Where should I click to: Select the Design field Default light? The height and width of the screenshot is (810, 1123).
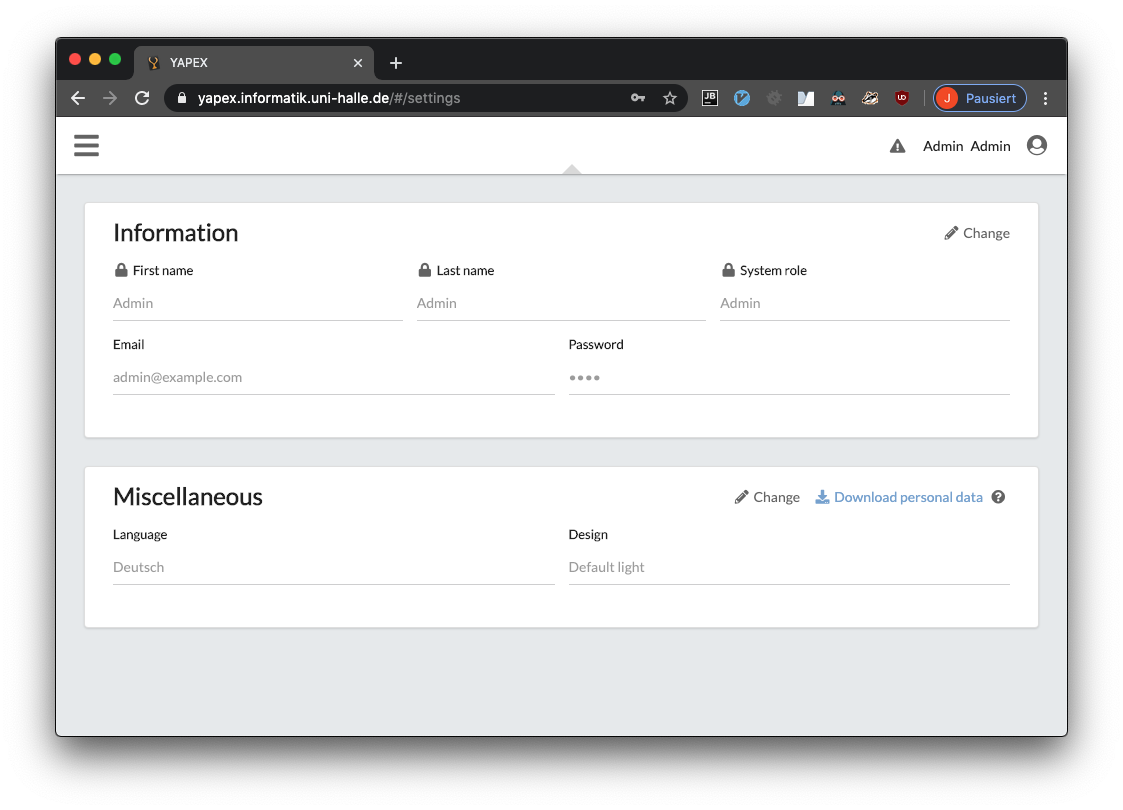coord(788,567)
